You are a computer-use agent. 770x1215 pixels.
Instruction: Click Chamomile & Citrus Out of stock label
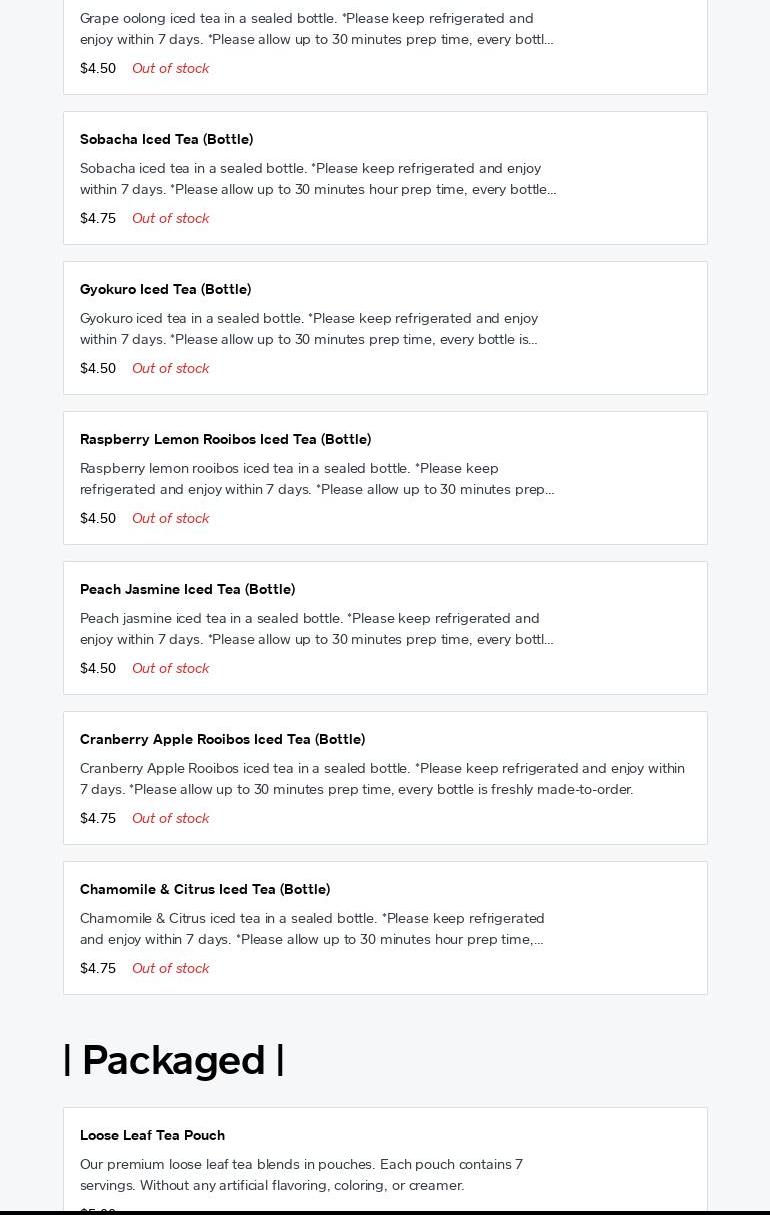[170, 968]
